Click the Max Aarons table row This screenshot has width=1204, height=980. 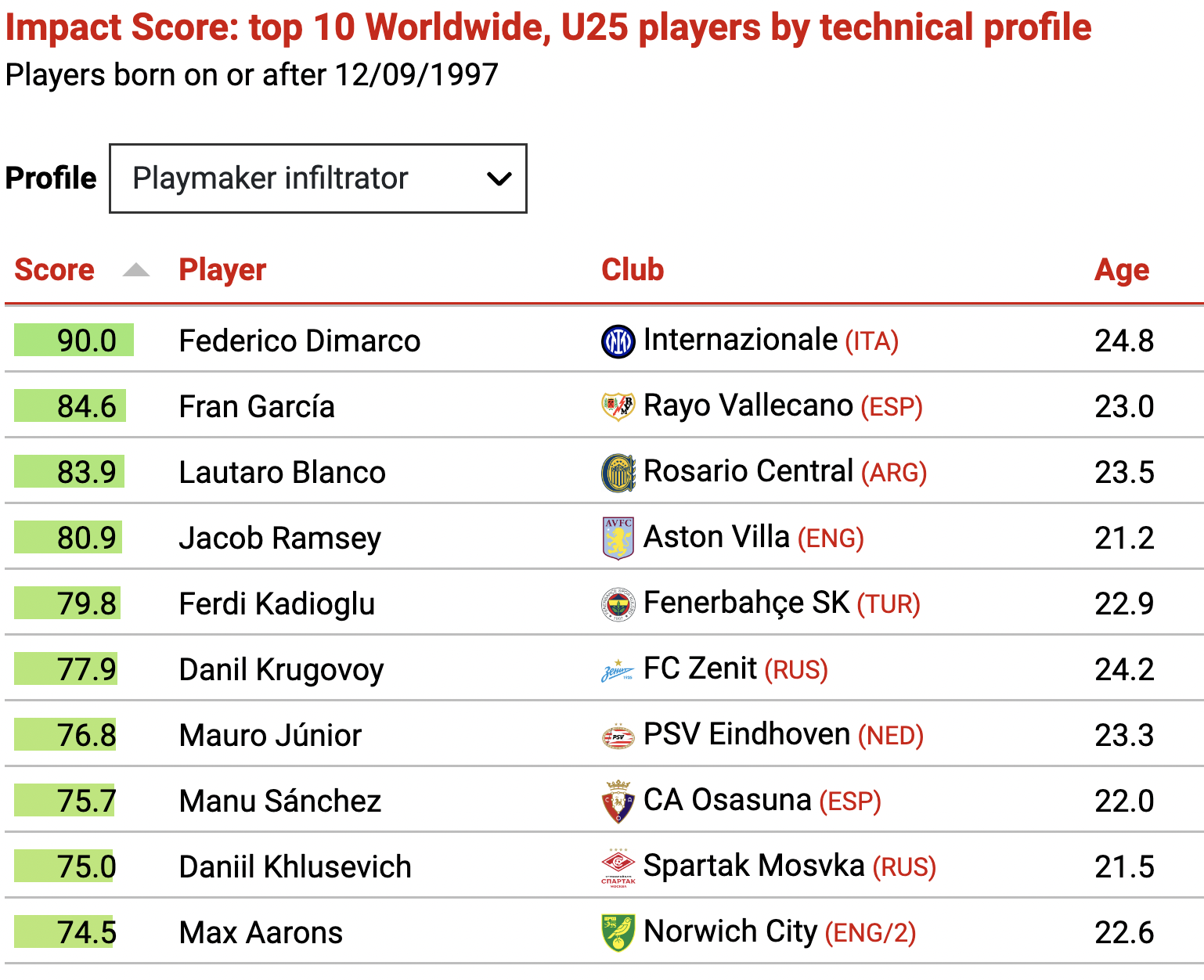tap(604, 932)
